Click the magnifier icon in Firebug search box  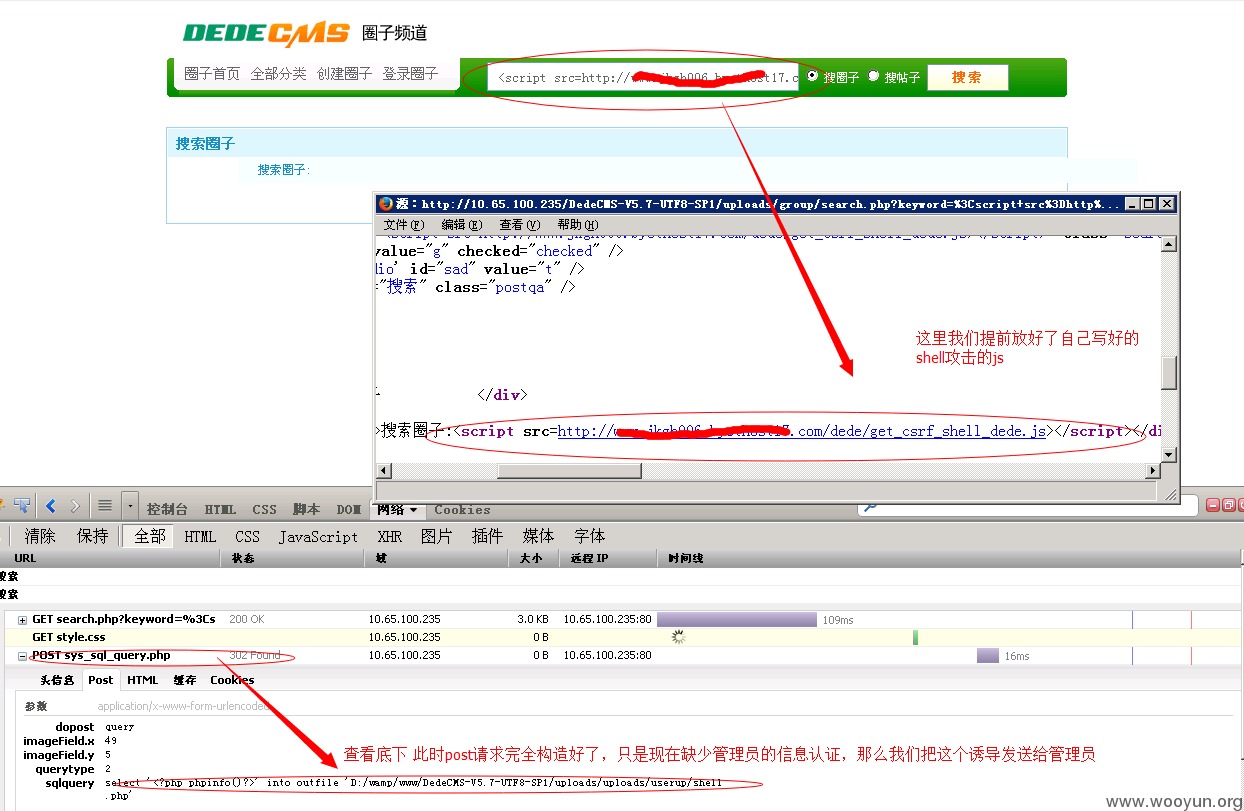click(x=869, y=508)
